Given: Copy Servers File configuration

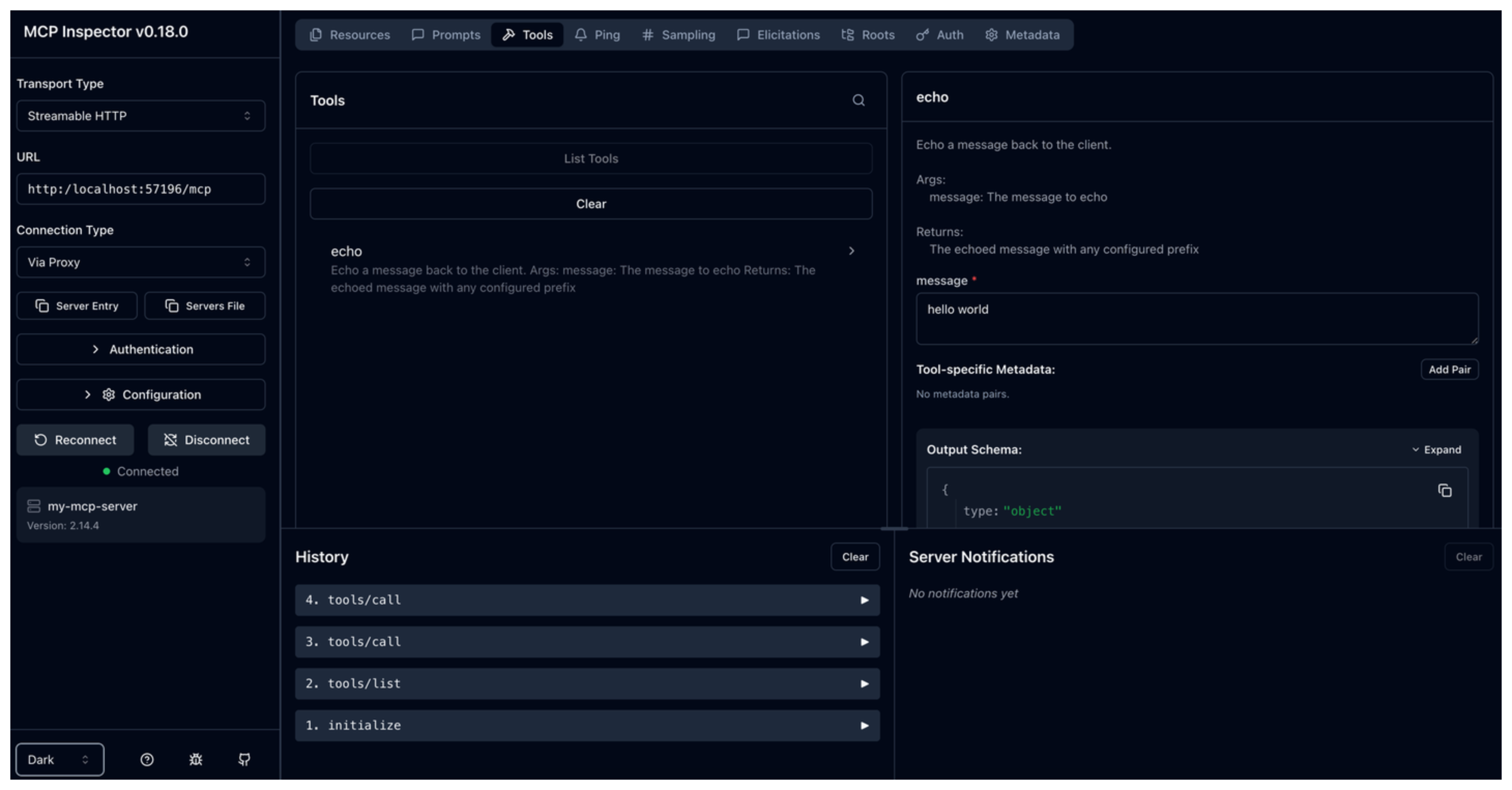Looking at the screenshot, I should pyautogui.click(x=205, y=306).
